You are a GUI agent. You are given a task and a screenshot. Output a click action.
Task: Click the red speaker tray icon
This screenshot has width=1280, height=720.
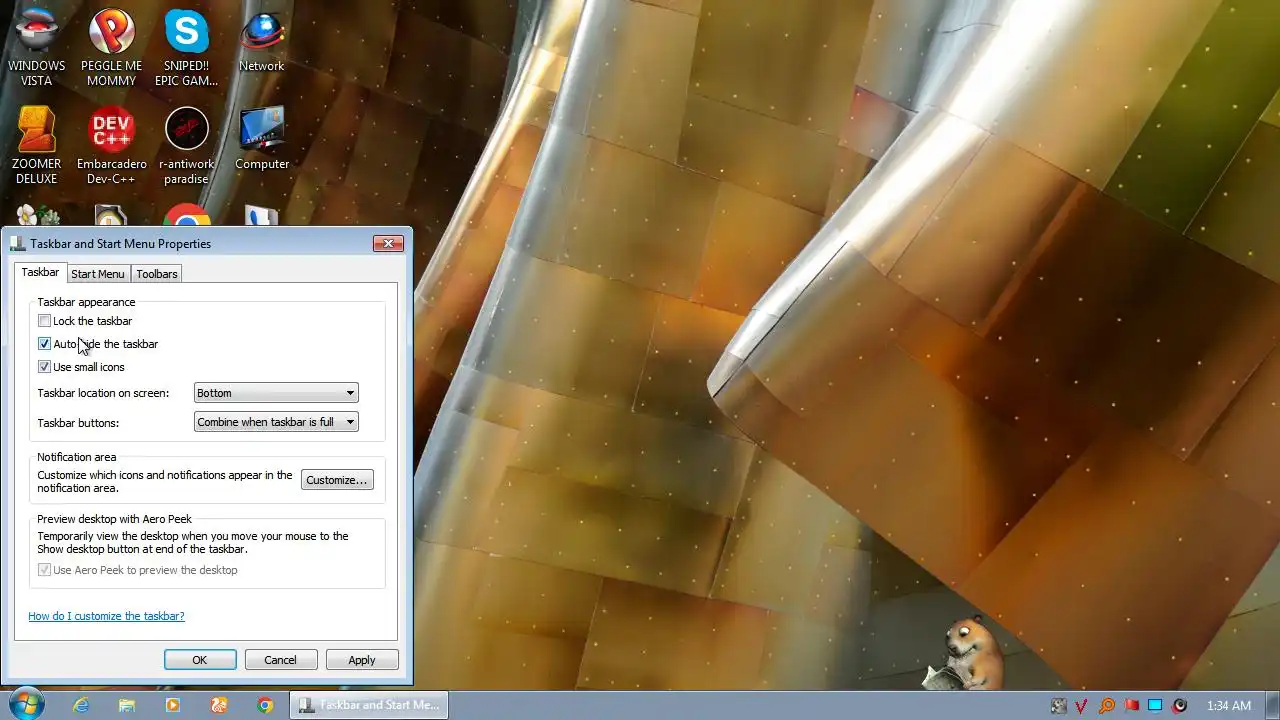(1180, 706)
